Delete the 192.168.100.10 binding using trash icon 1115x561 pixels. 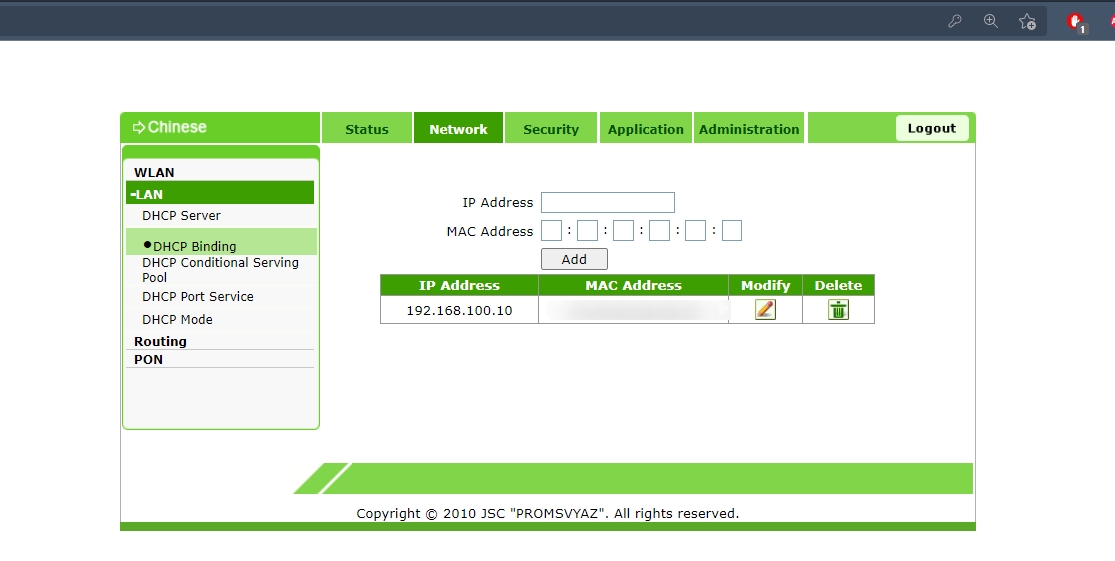(x=838, y=309)
